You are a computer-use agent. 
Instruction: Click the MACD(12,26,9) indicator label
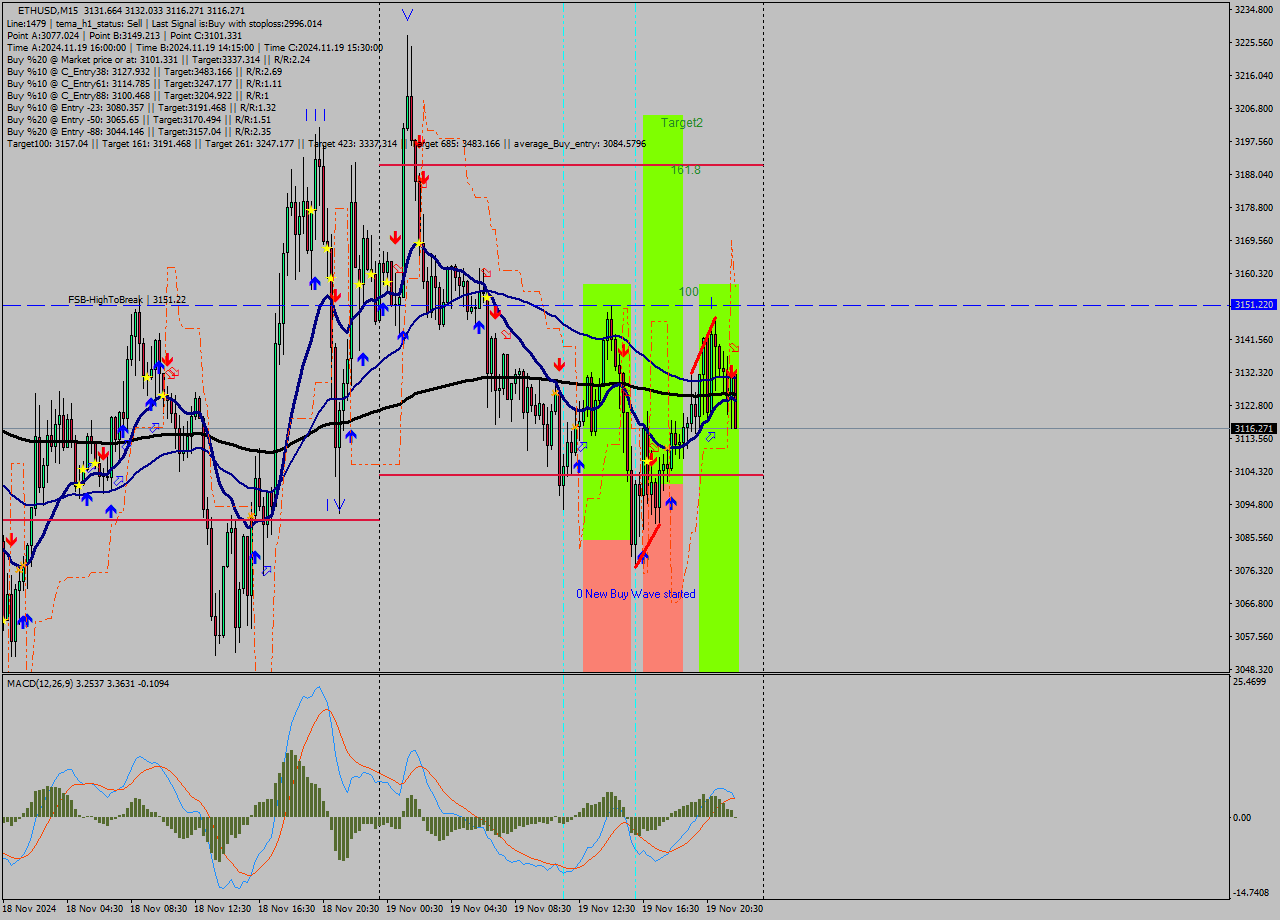(88, 683)
